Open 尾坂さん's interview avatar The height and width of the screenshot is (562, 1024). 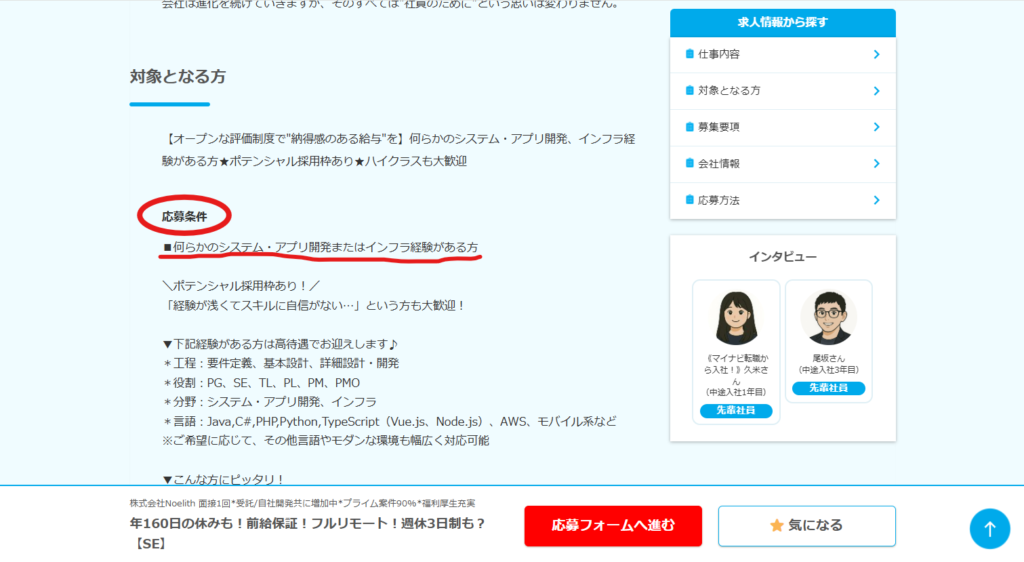tap(828, 318)
